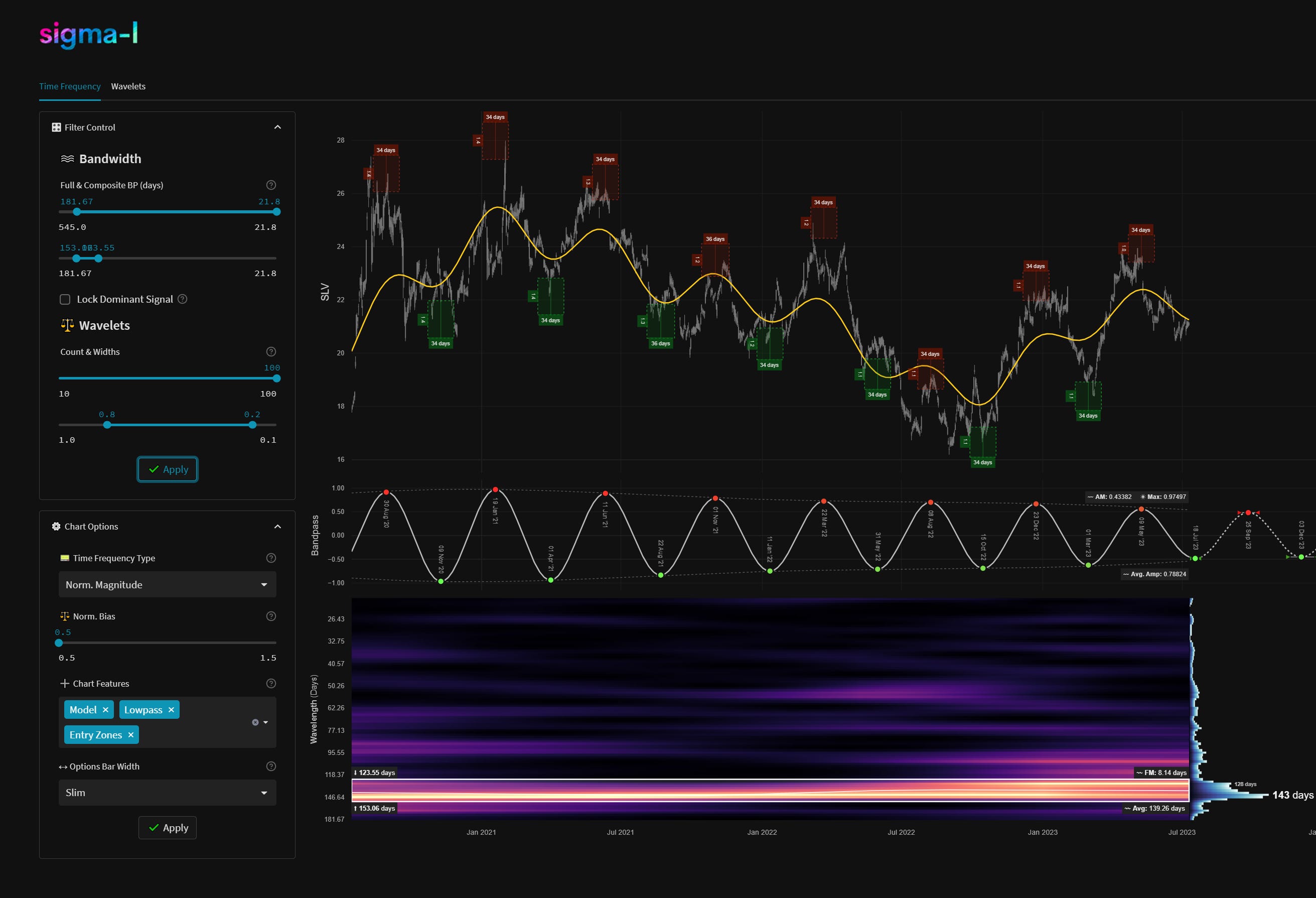Remove the Entry Zones feature tag
The image size is (1316, 898).
pos(131,735)
